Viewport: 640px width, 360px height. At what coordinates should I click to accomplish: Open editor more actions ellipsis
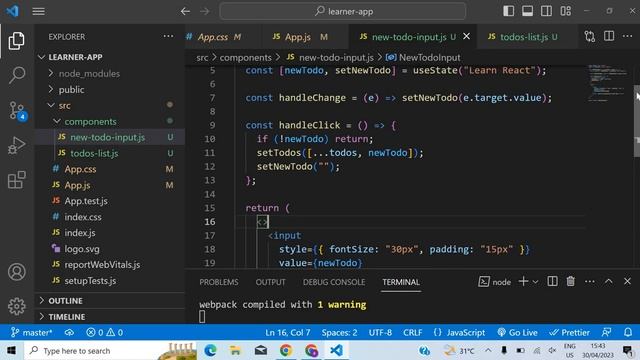tap(628, 36)
